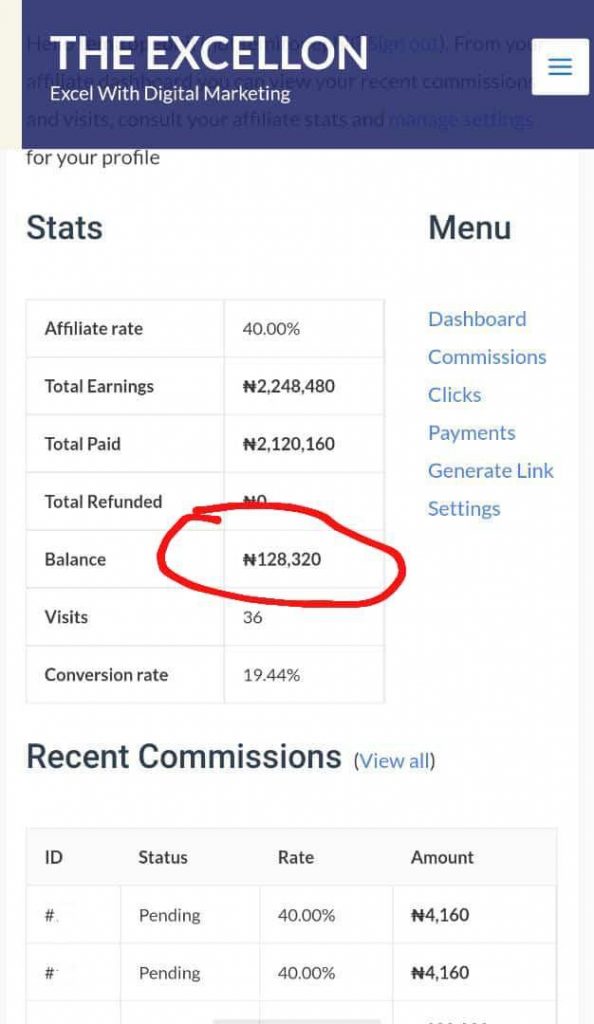Open the Clicks menu link
This screenshot has height=1024, width=594.
click(x=454, y=395)
